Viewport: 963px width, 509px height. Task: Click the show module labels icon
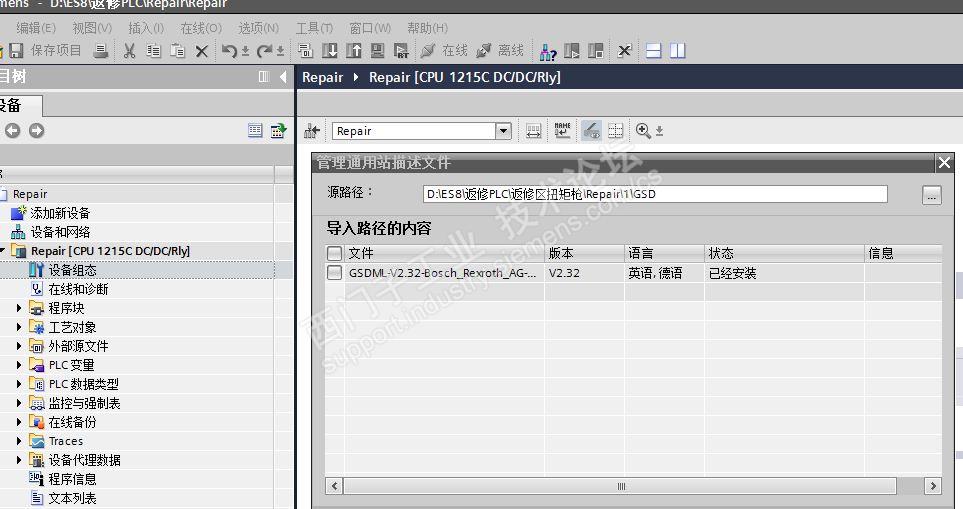click(533, 131)
